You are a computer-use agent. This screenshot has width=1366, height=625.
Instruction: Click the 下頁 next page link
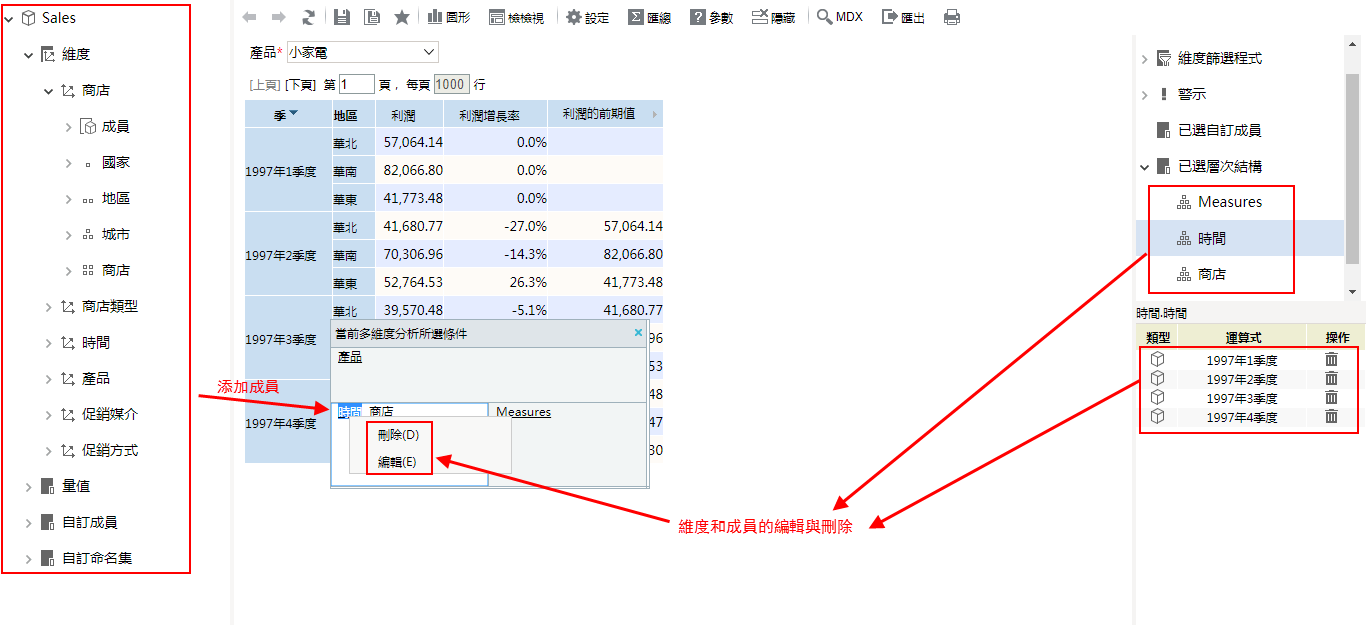coord(300,85)
